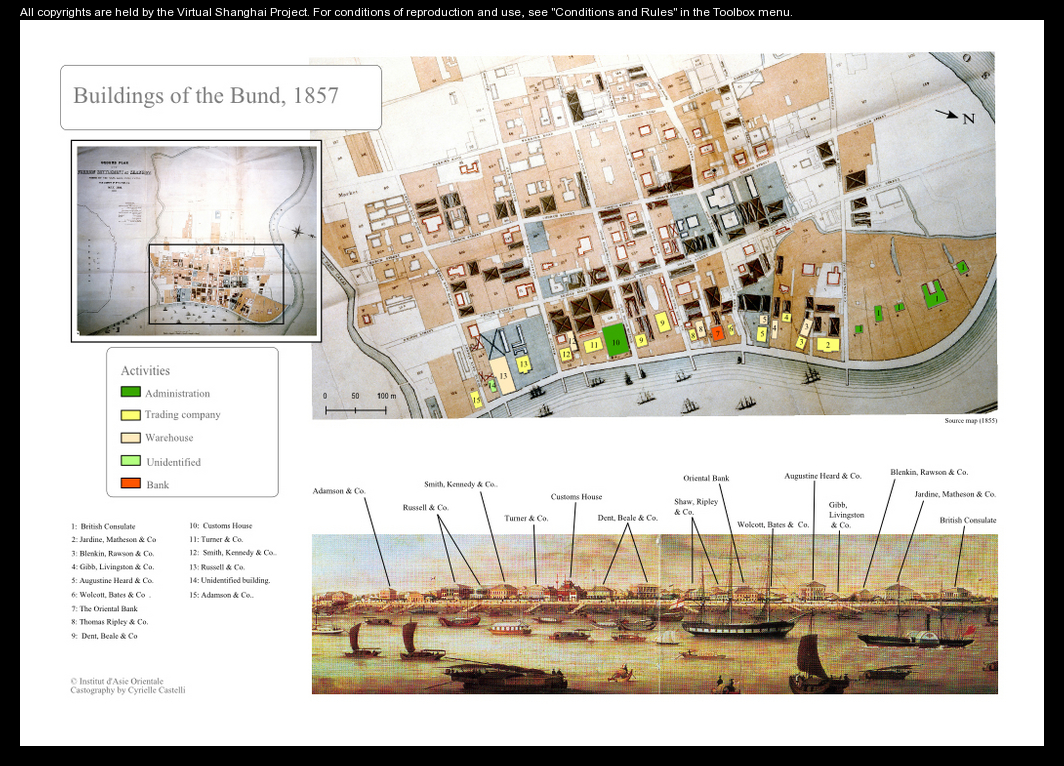
Task: Click the 'Buildings of the Bund, 1857' title
Action: click(206, 96)
